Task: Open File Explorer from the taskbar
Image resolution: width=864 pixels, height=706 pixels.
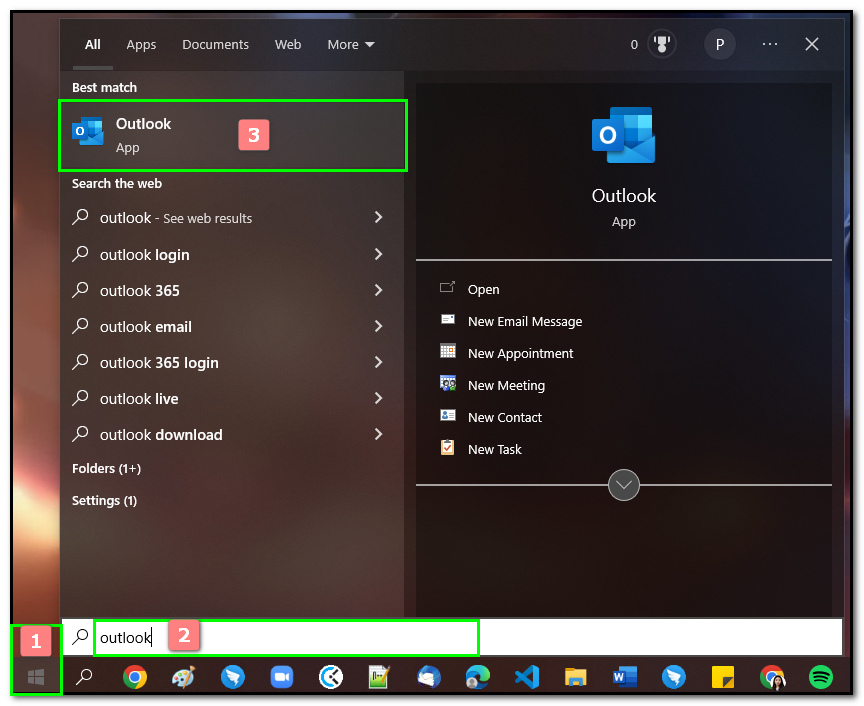Action: [x=575, y=677]
